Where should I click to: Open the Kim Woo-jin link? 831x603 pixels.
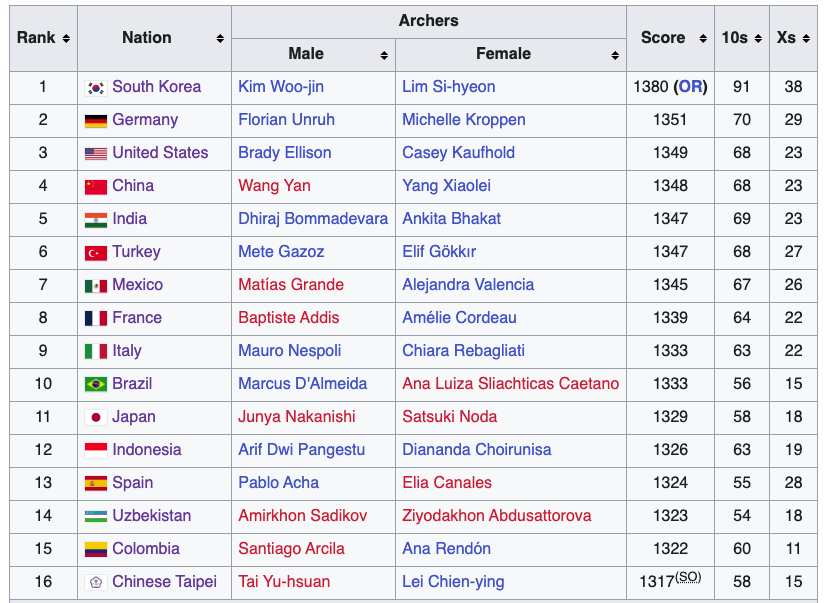280,87
